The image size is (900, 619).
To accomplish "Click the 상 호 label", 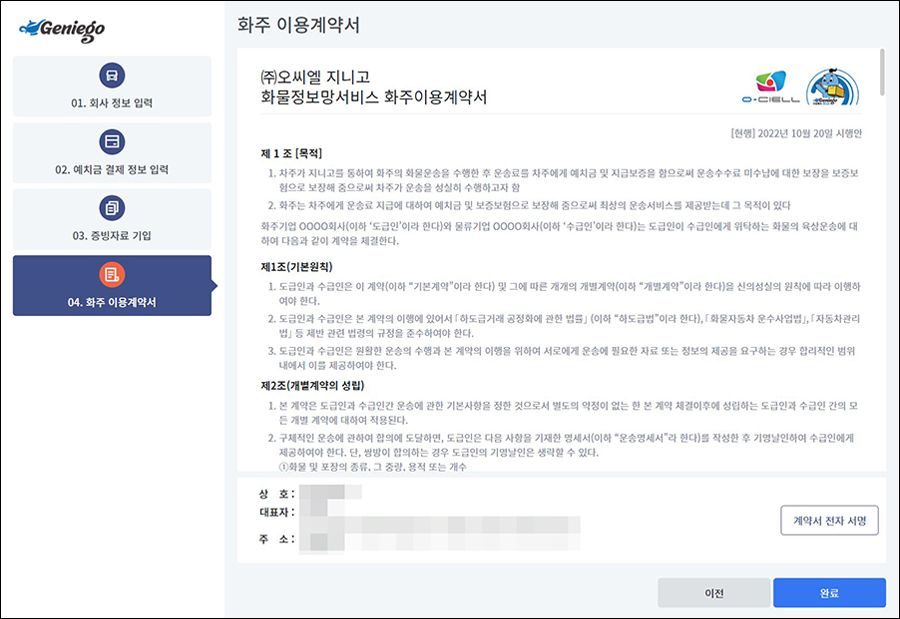I will [277, 494].
